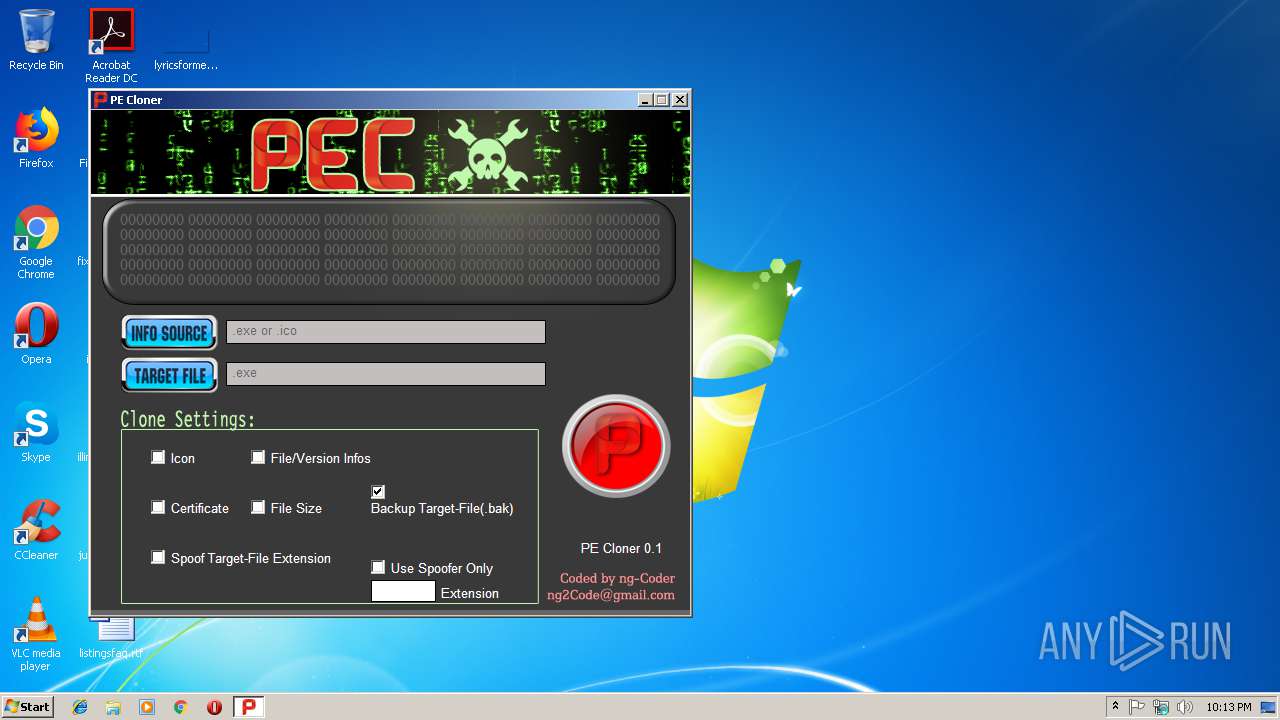Click the ng2Code@gmail.com email text

(x=611, y=595)
